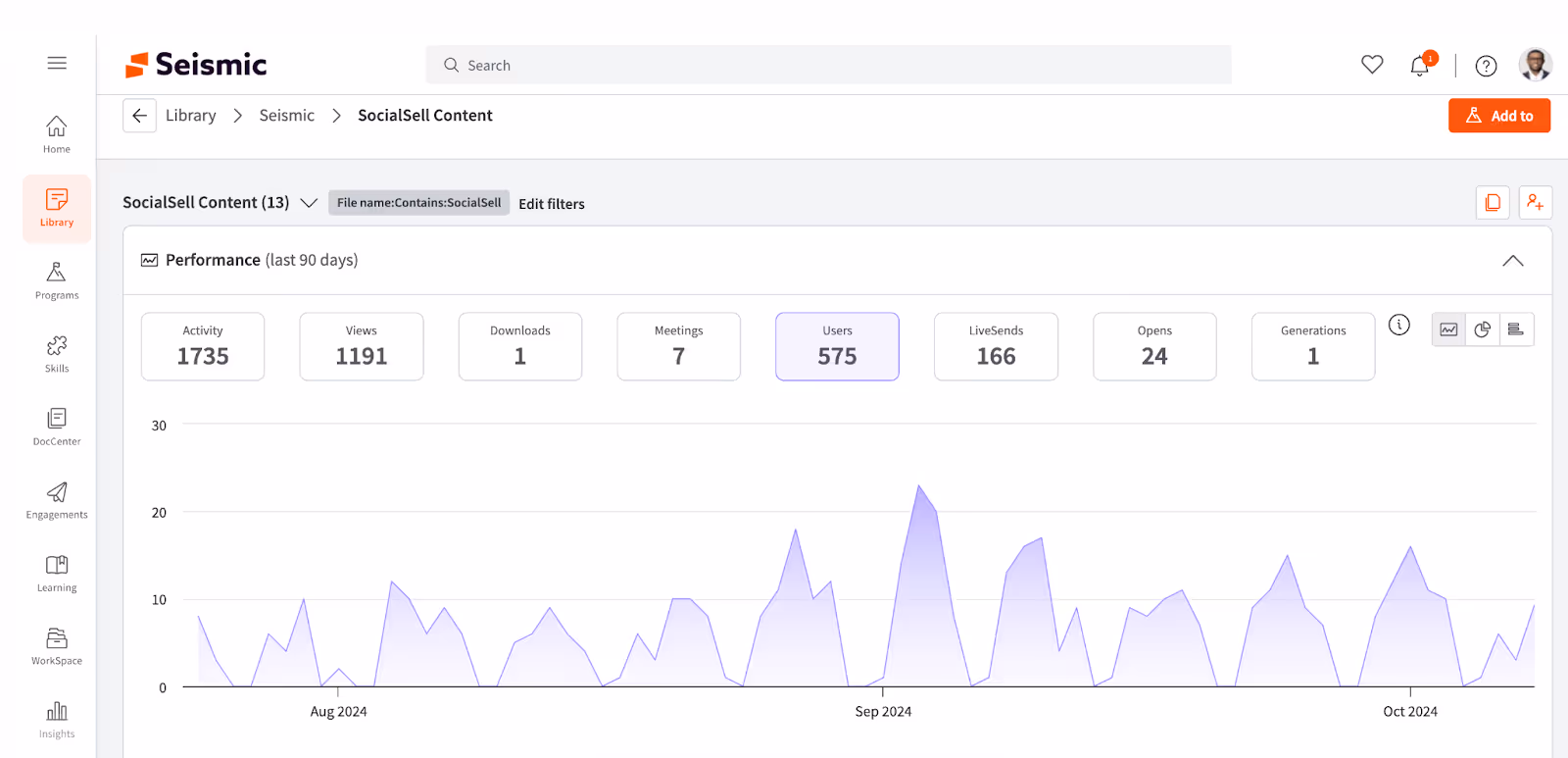Click File name:Contains:SocialSell filter chip
The height and width of the screenshot is (758, 1568).
point(418,203)
